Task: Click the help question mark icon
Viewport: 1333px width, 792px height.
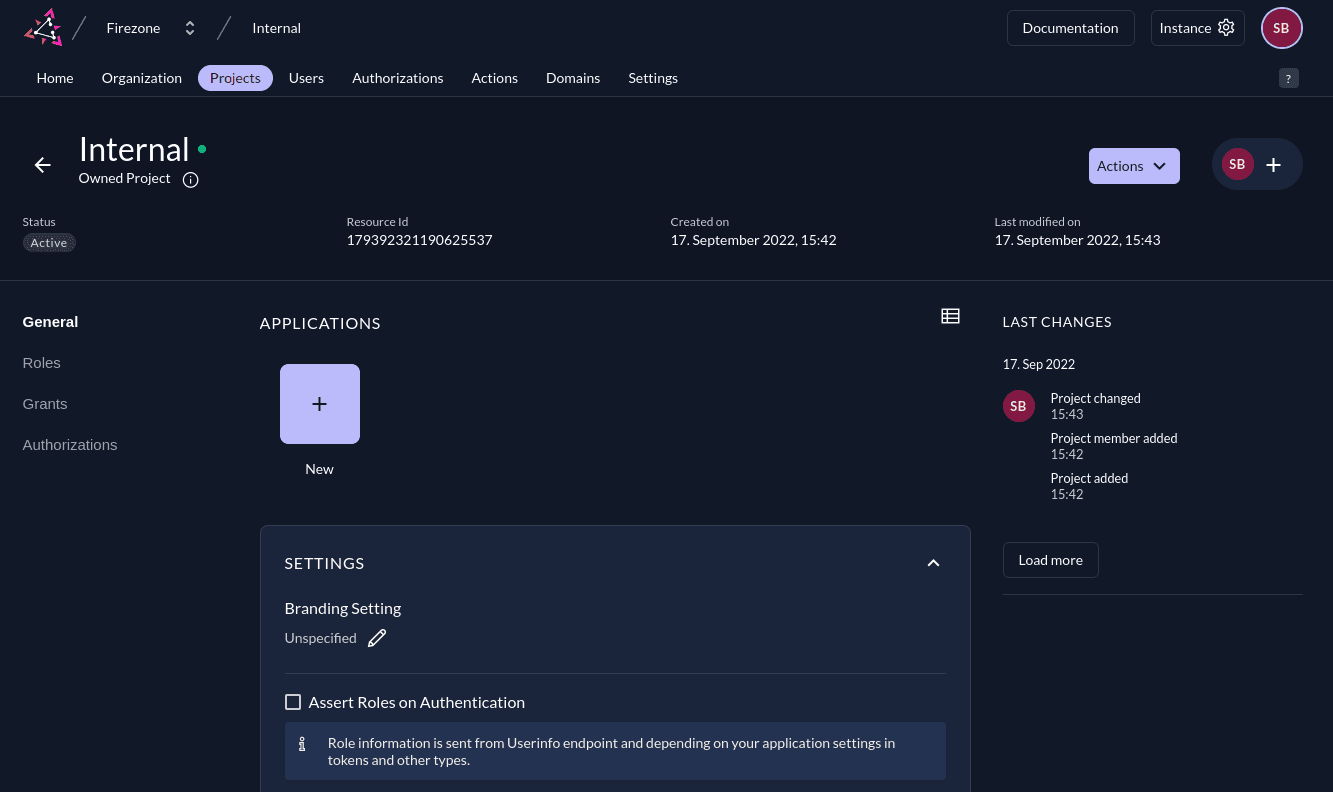Action: click(1288, 77)
